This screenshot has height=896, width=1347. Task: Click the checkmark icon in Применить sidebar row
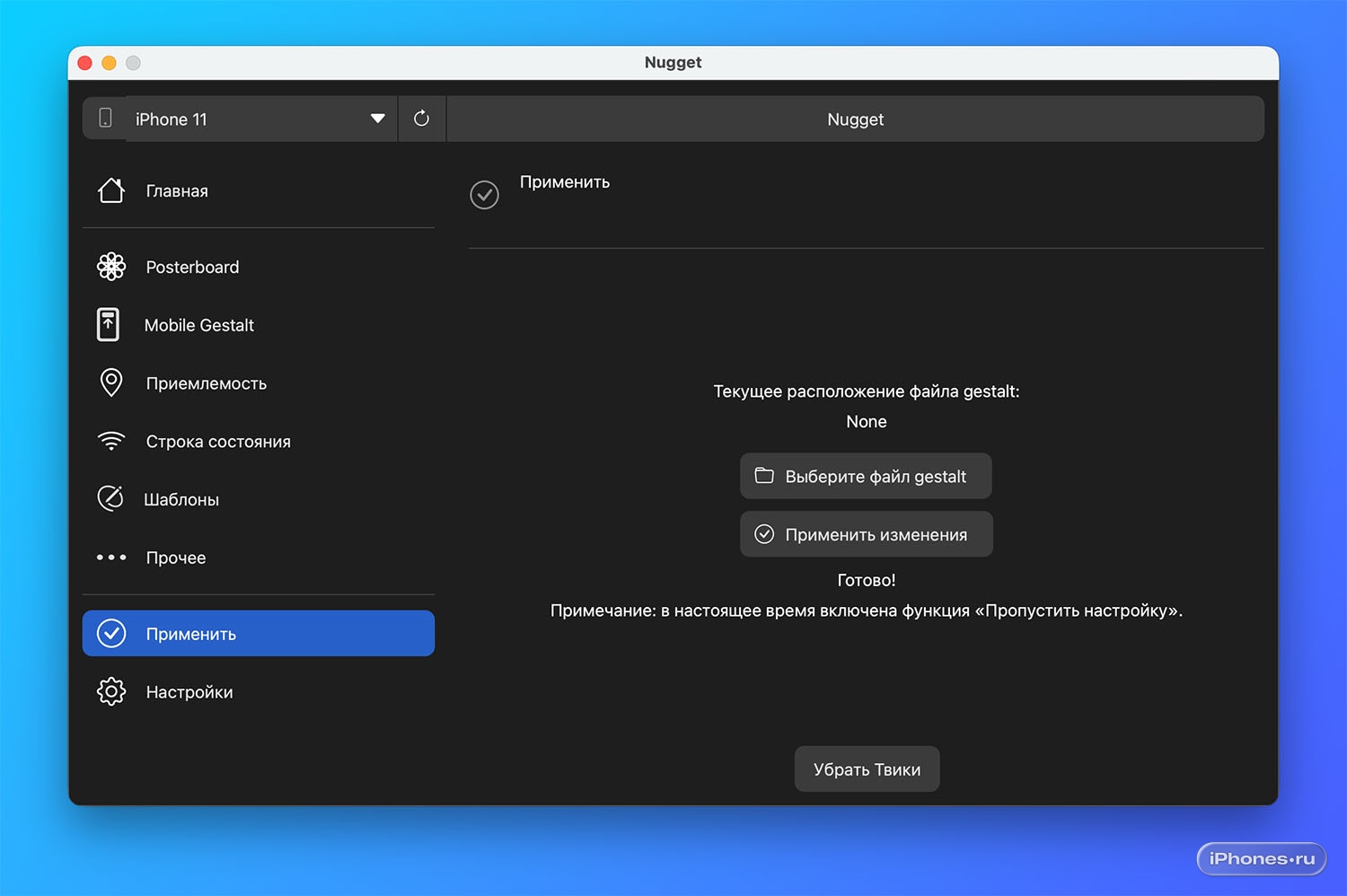(111, 634)
